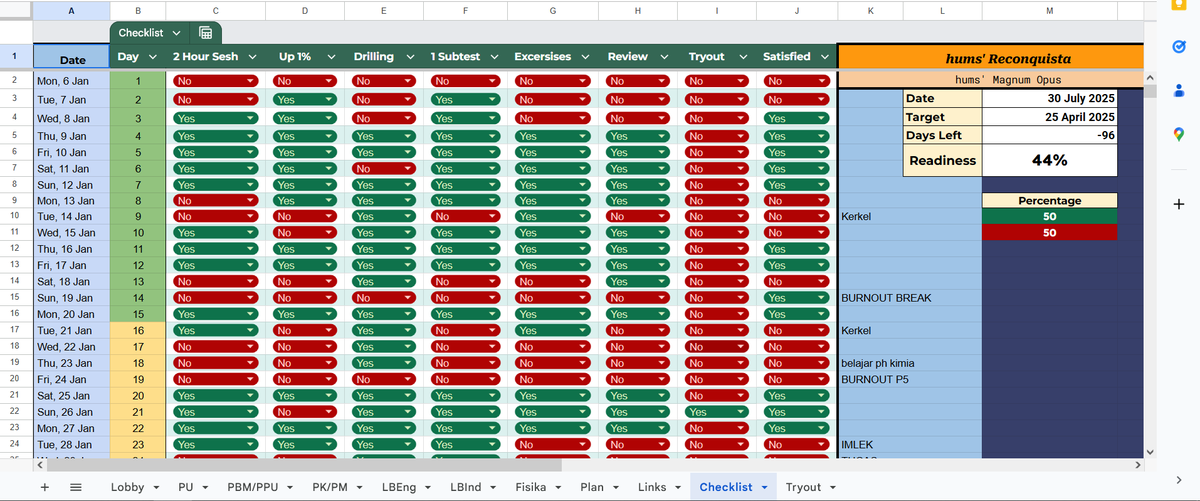Click the horizontal scrollbar thumb

click(305, 465)
